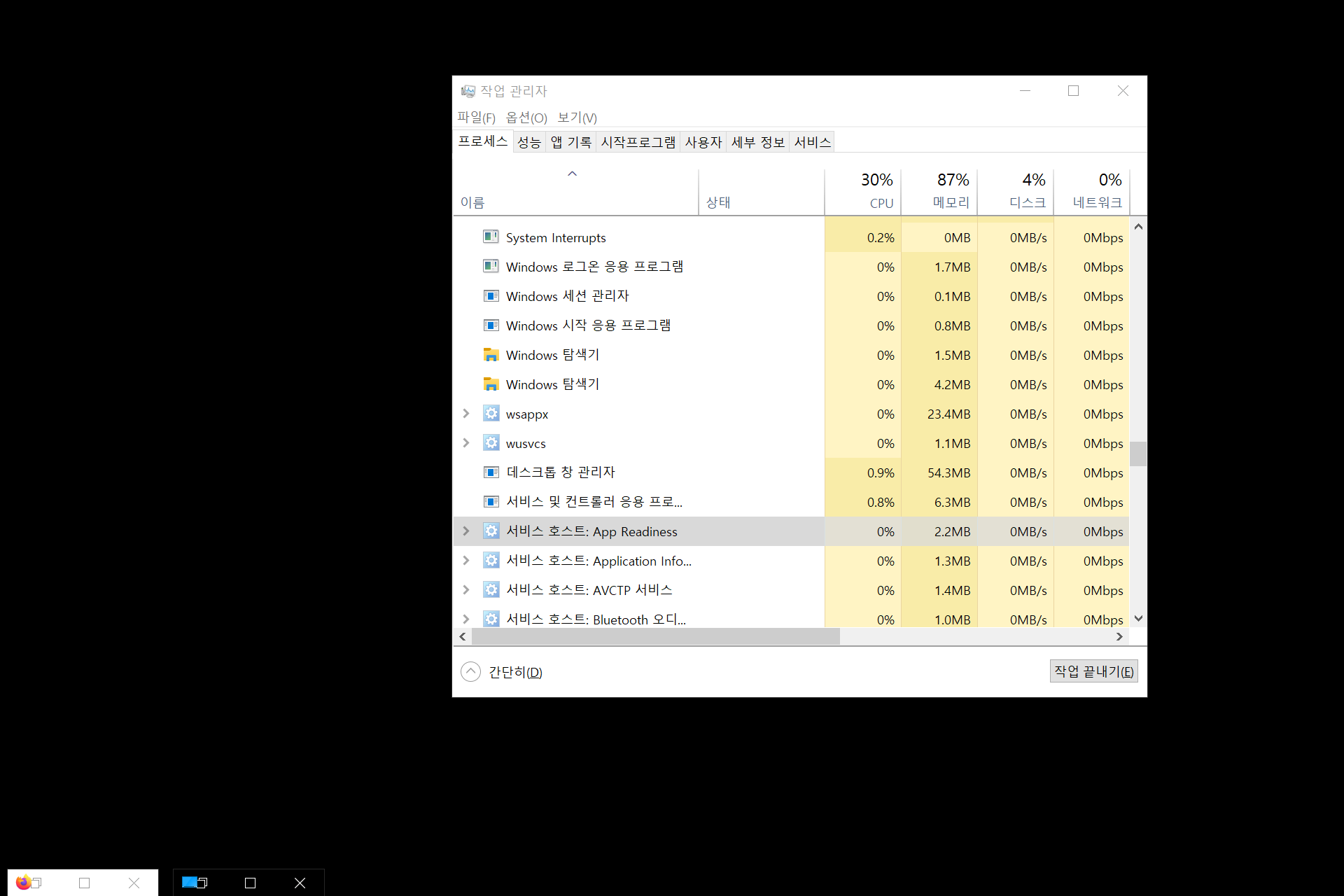
Task: Expand the wusvcs process group
Action: [465, 443]
